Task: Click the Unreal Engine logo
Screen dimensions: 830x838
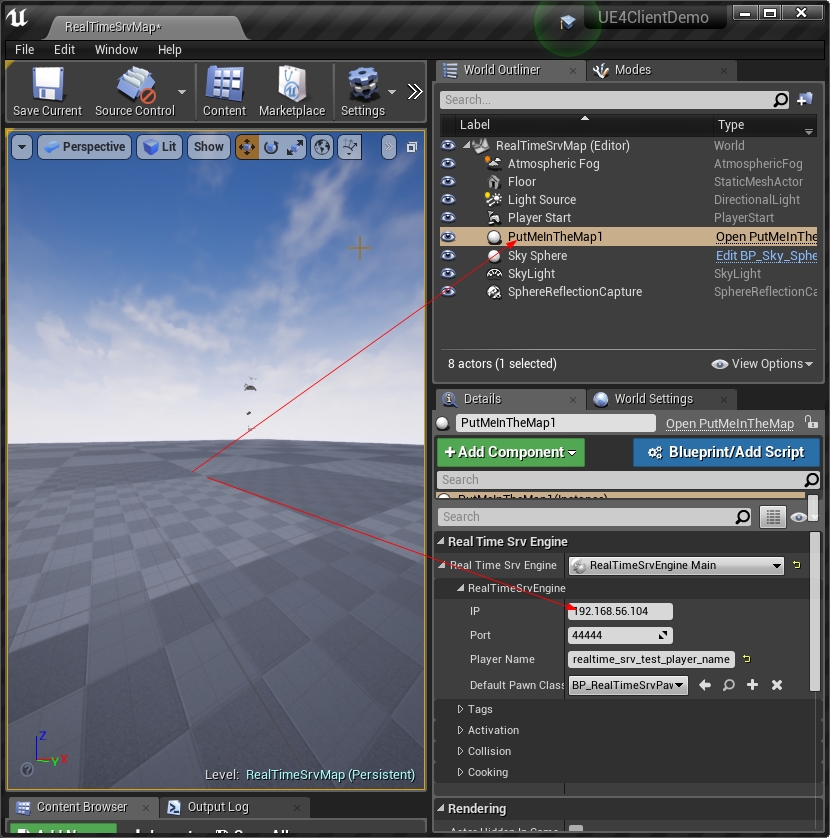Action: [17, 17]
